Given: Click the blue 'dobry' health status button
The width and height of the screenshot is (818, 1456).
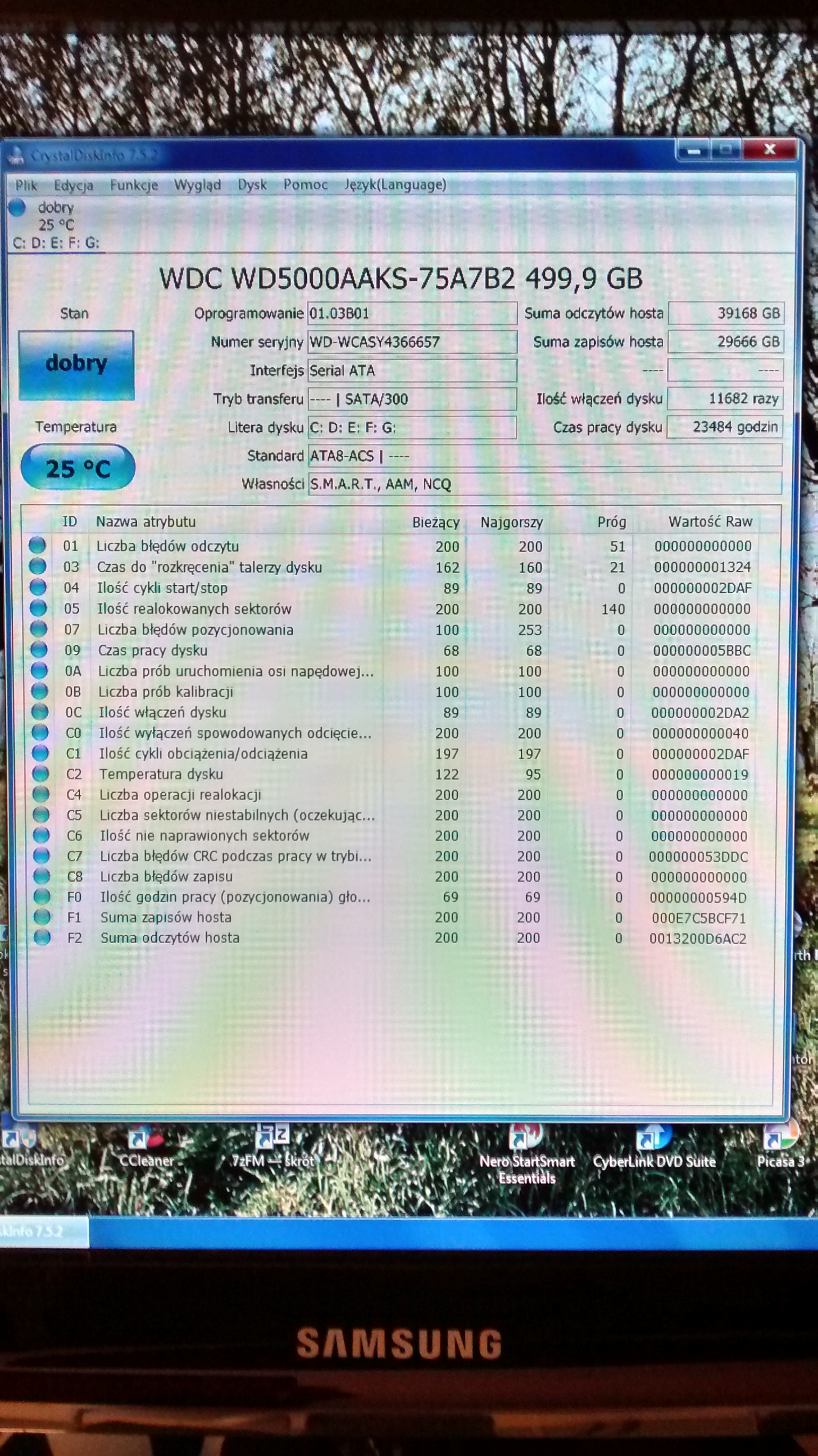Looking at the screenshot, I should [x=76, y=365].
